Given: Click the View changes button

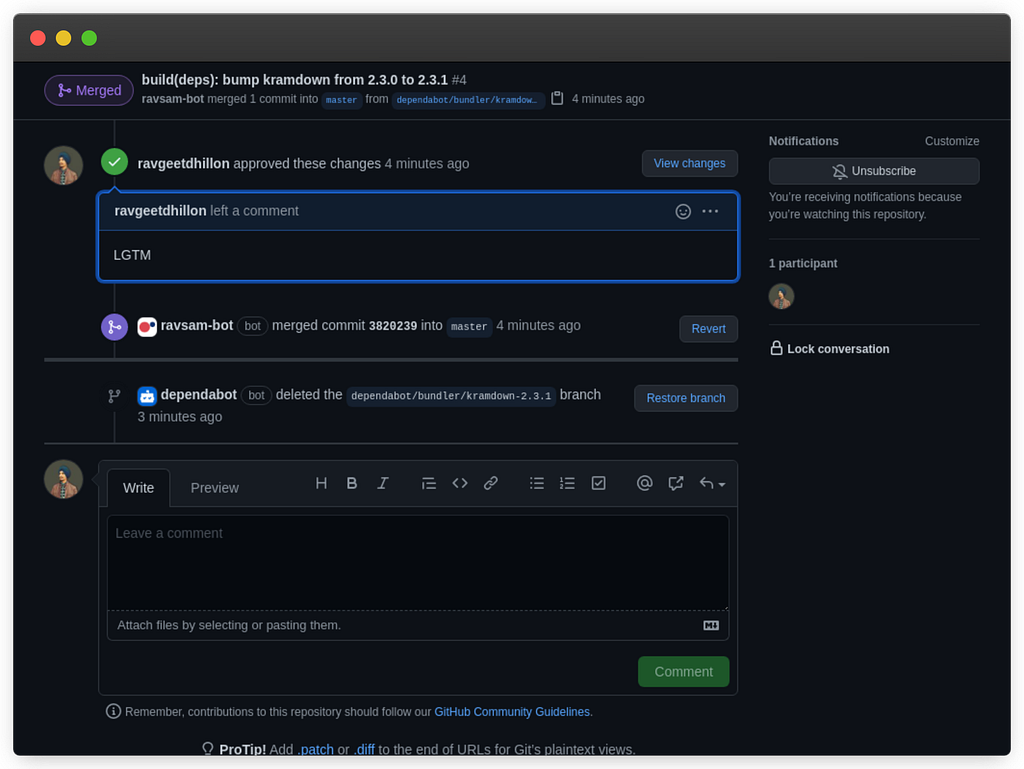Looking at the screenshot, I should [690, 163].
